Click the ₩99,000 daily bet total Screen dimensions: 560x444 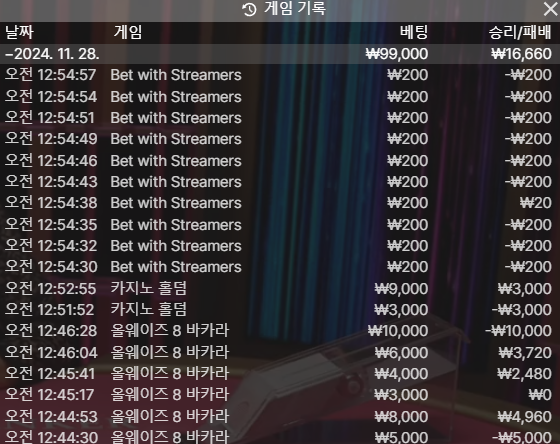click(x=397, y=54)
